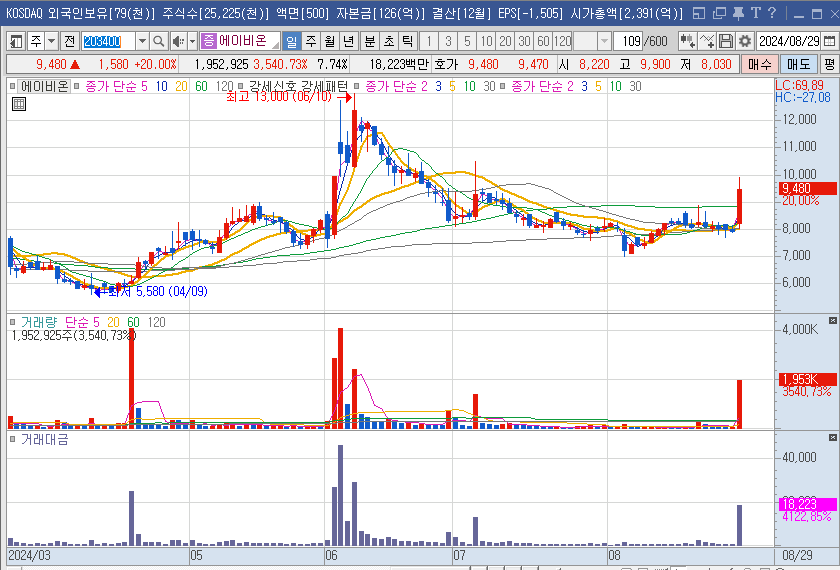Open the chart compare candles icon

click(x=687, y=41)
